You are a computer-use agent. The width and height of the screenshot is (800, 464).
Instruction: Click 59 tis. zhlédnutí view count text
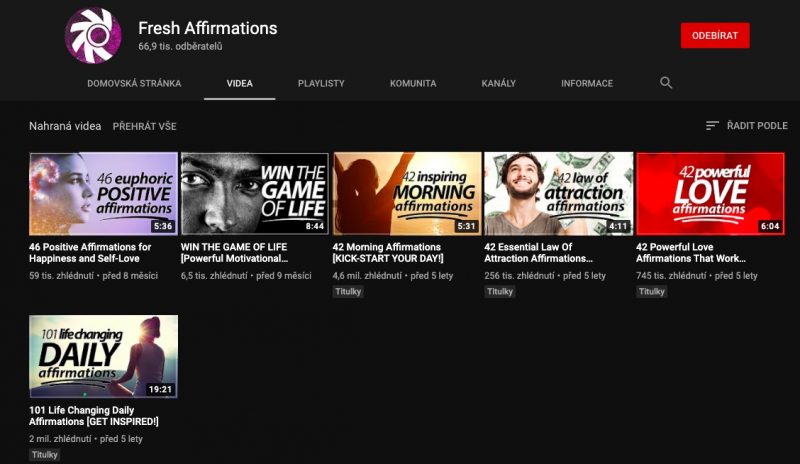click(61, 276)
